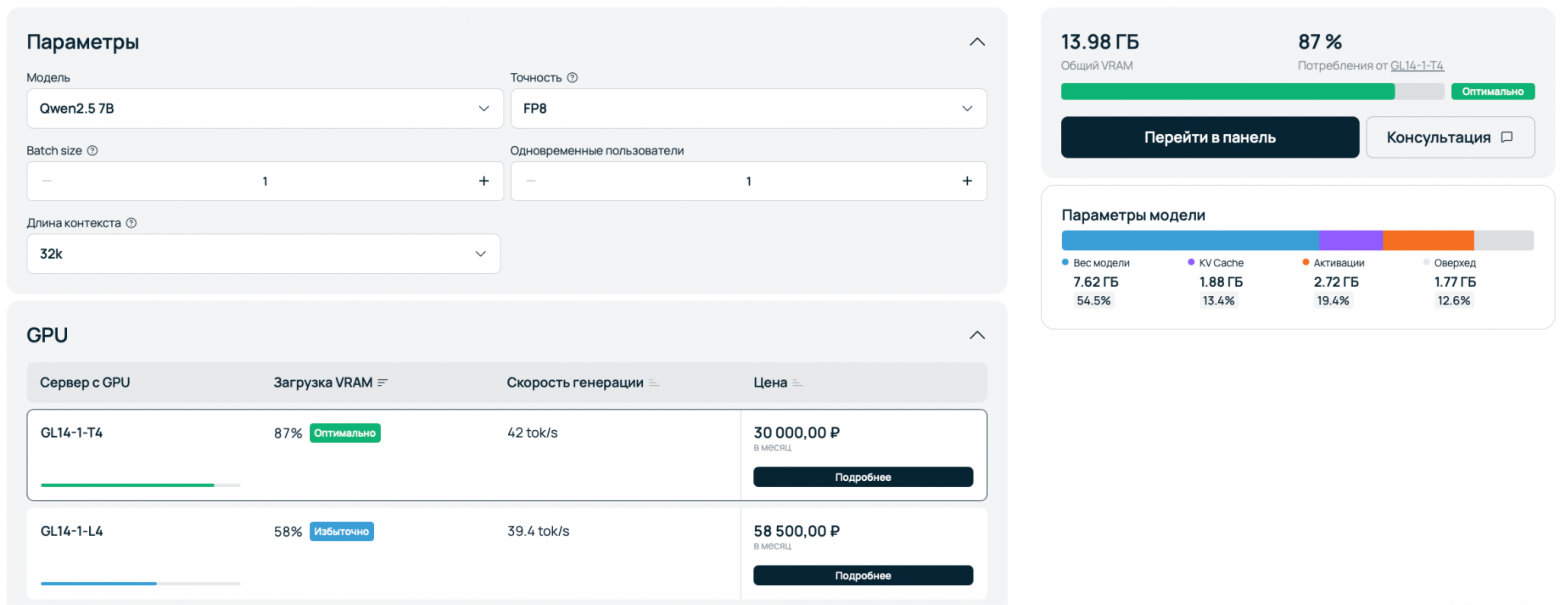Increase Batch size with the plus button
Image resolution: width=1560 pixels, height=605 pixels.
[484, 181]
